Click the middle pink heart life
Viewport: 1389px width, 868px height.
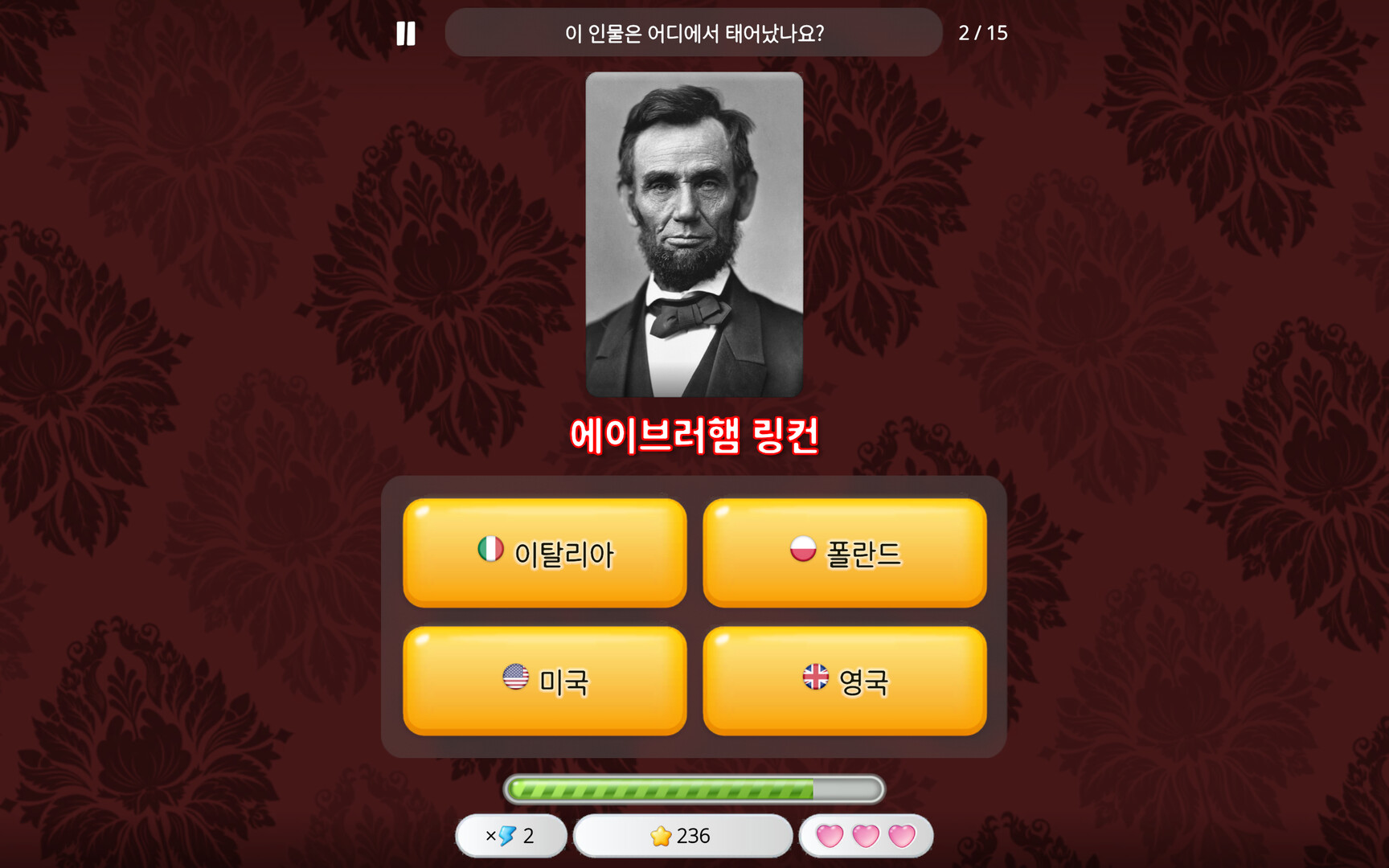click(866, 836)
